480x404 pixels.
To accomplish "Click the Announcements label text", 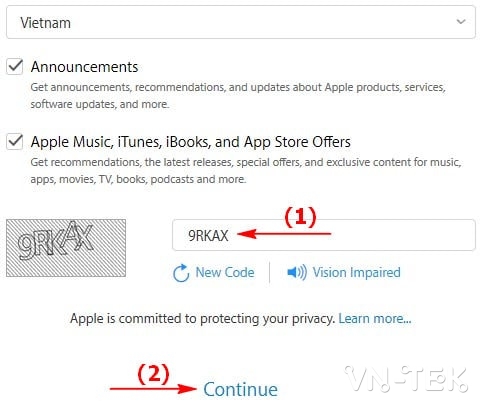I will (84, 67).
